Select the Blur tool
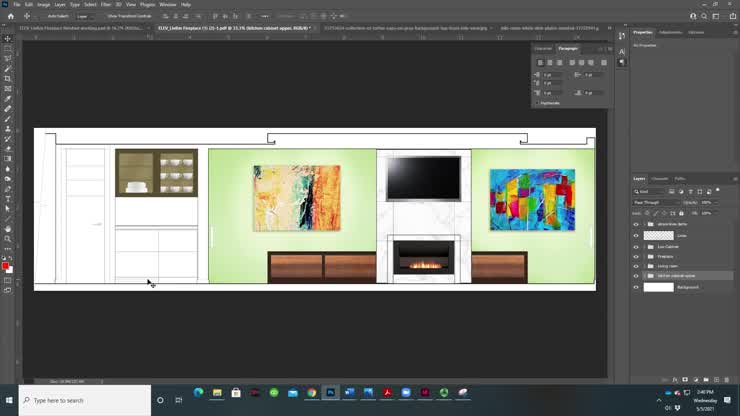The height and width of the screenshot is (416, 740). point(8,169)
